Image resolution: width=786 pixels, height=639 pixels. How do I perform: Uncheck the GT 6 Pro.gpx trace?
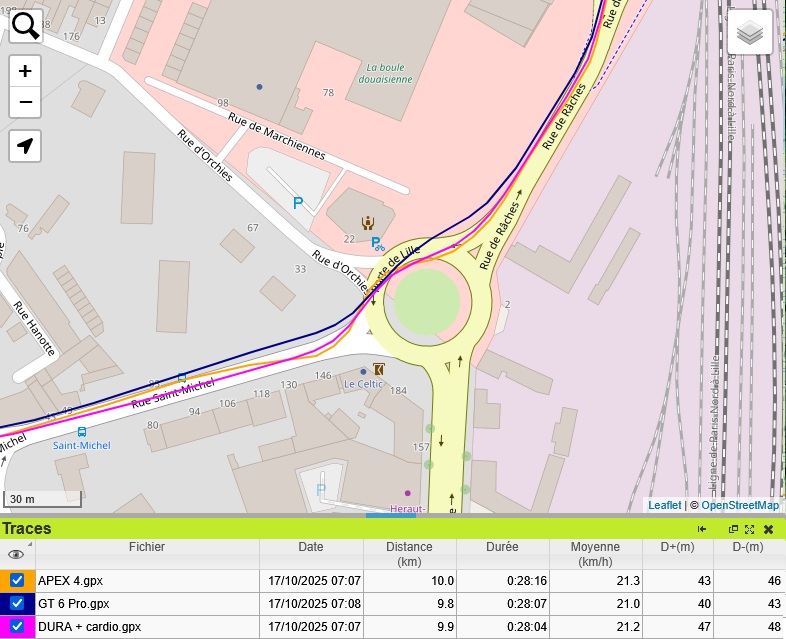[x=17, y=603]
